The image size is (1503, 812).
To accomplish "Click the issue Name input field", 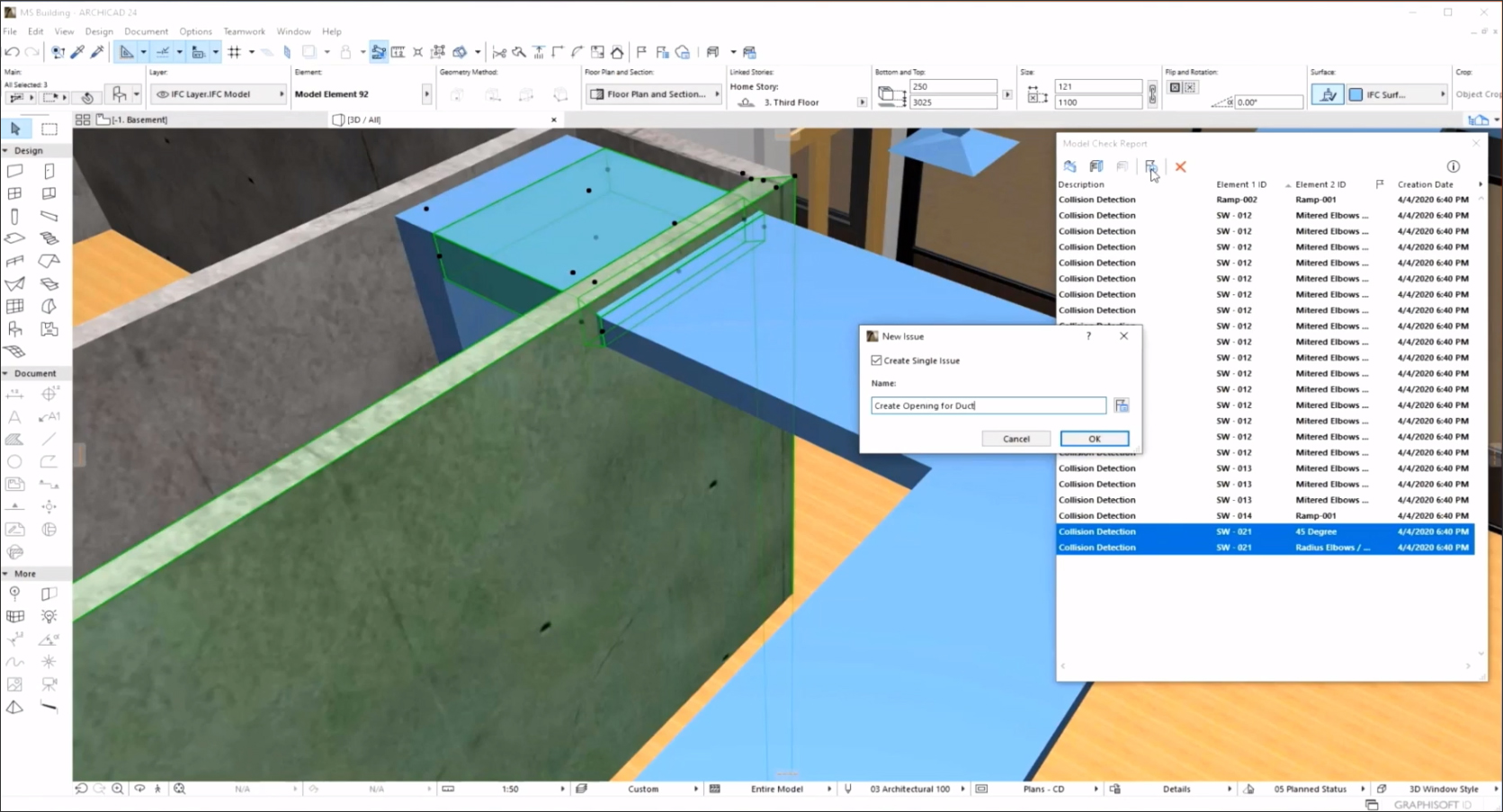I will tap(989, 406).
